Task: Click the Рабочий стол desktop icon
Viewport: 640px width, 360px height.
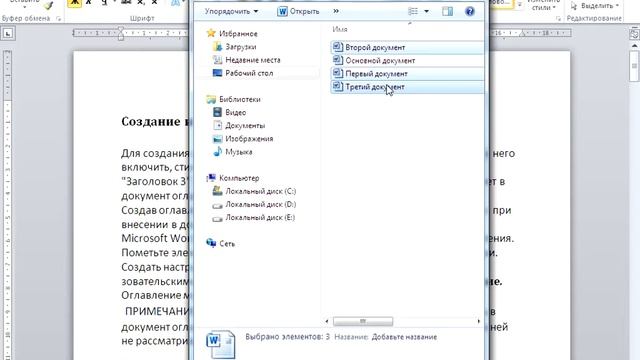Action: tap(218, 73)
